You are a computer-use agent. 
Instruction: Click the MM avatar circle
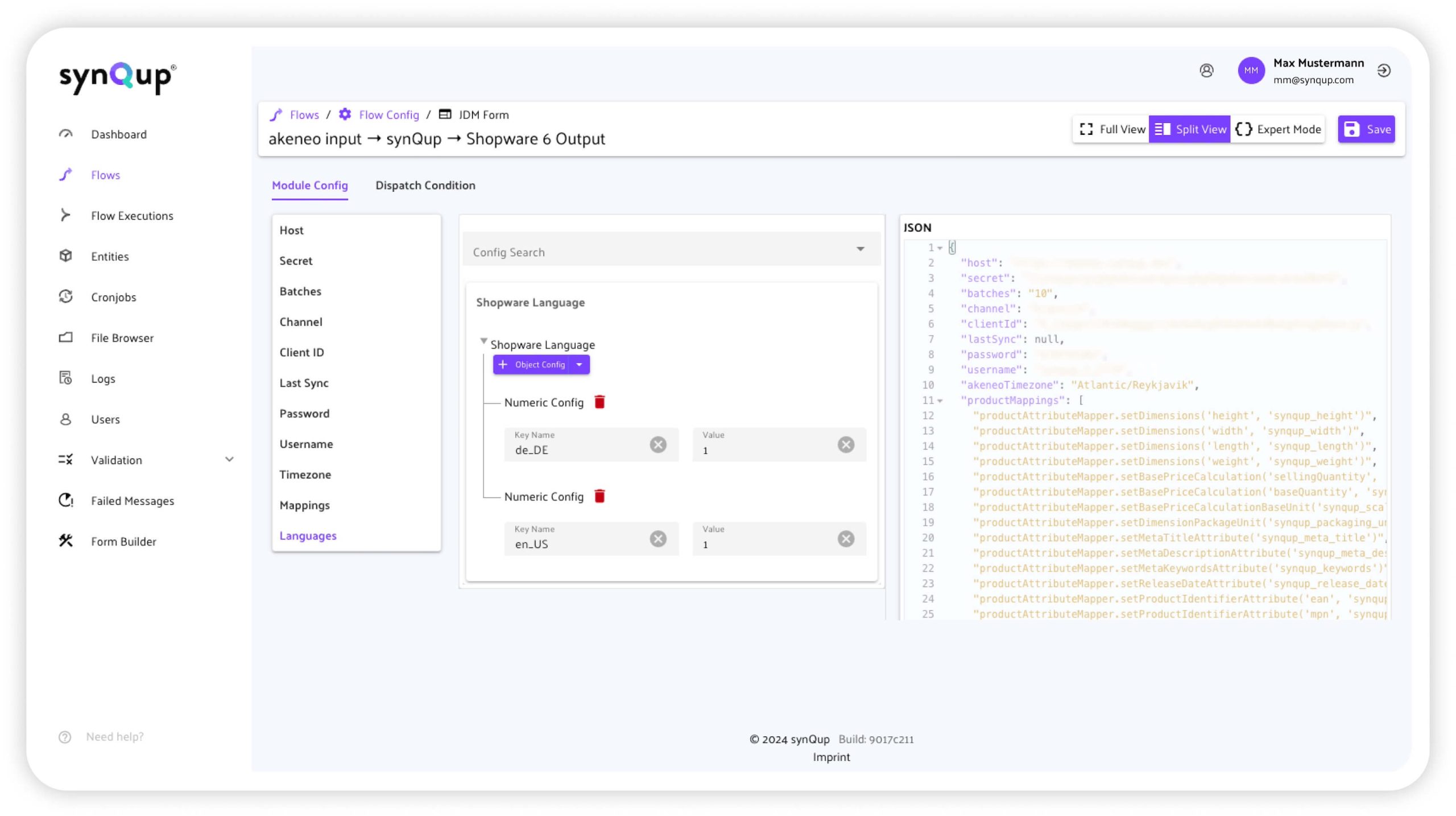coord(1251,71)
